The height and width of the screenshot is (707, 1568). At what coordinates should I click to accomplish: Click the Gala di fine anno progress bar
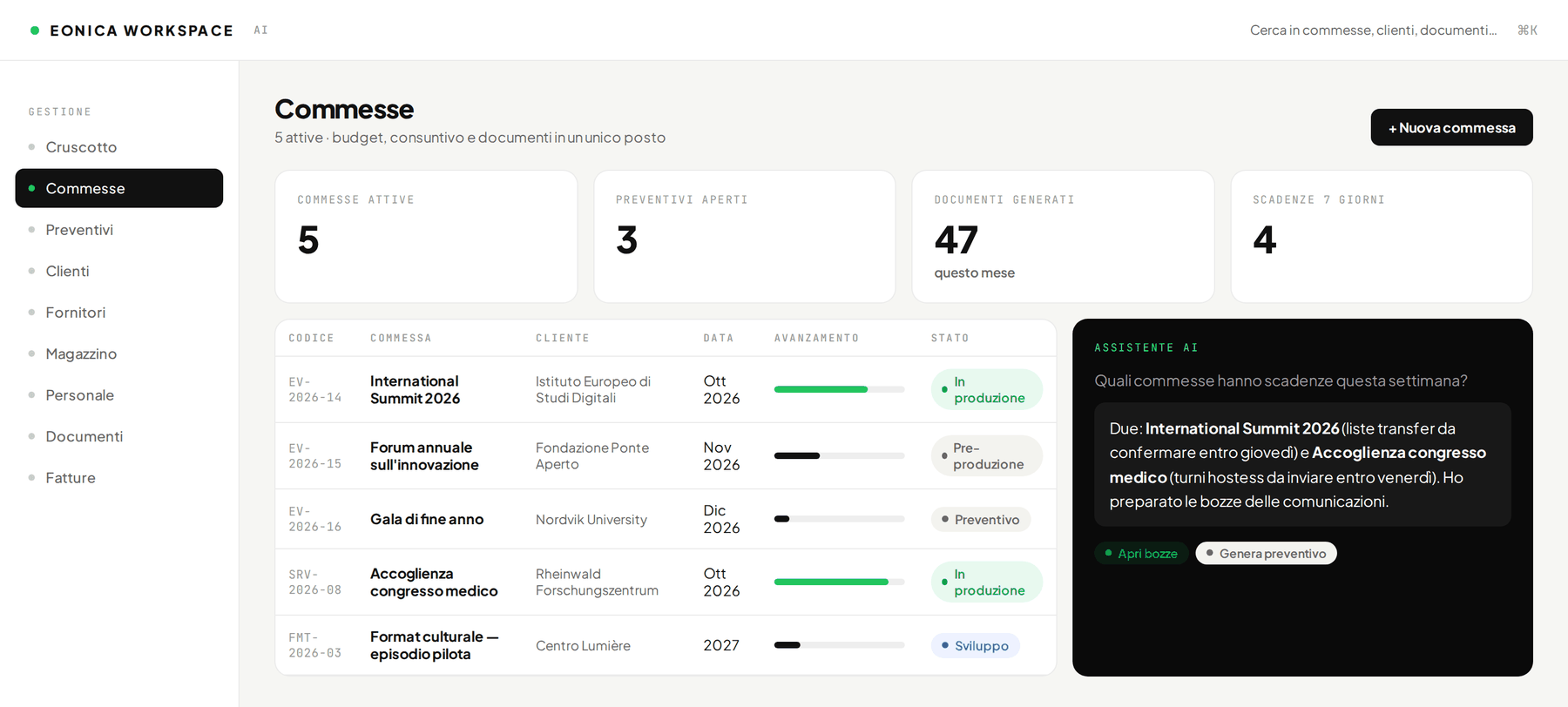(x=840, y=519)
